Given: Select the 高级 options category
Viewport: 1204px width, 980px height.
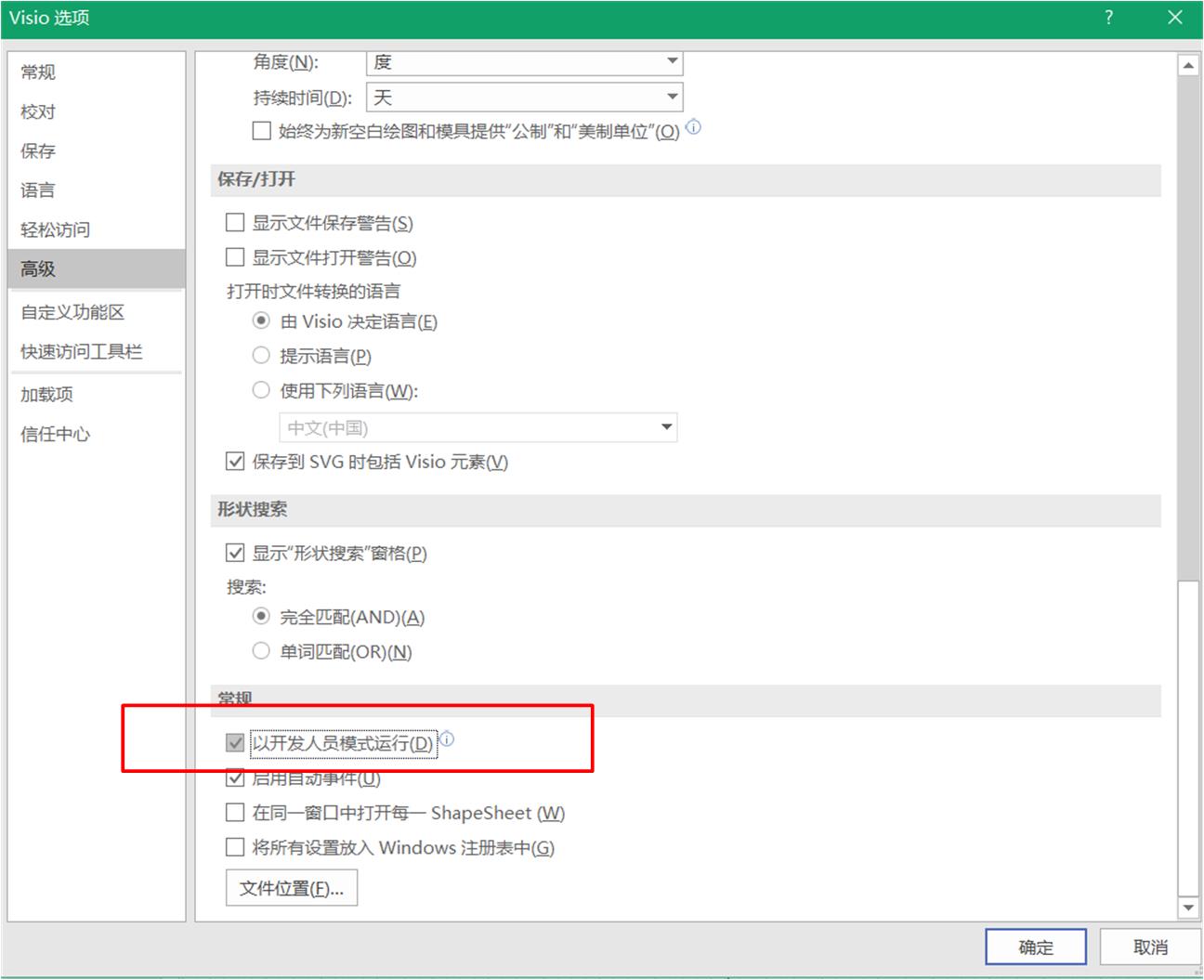Looking at the screenshot, I should click(x=97, y=268).
